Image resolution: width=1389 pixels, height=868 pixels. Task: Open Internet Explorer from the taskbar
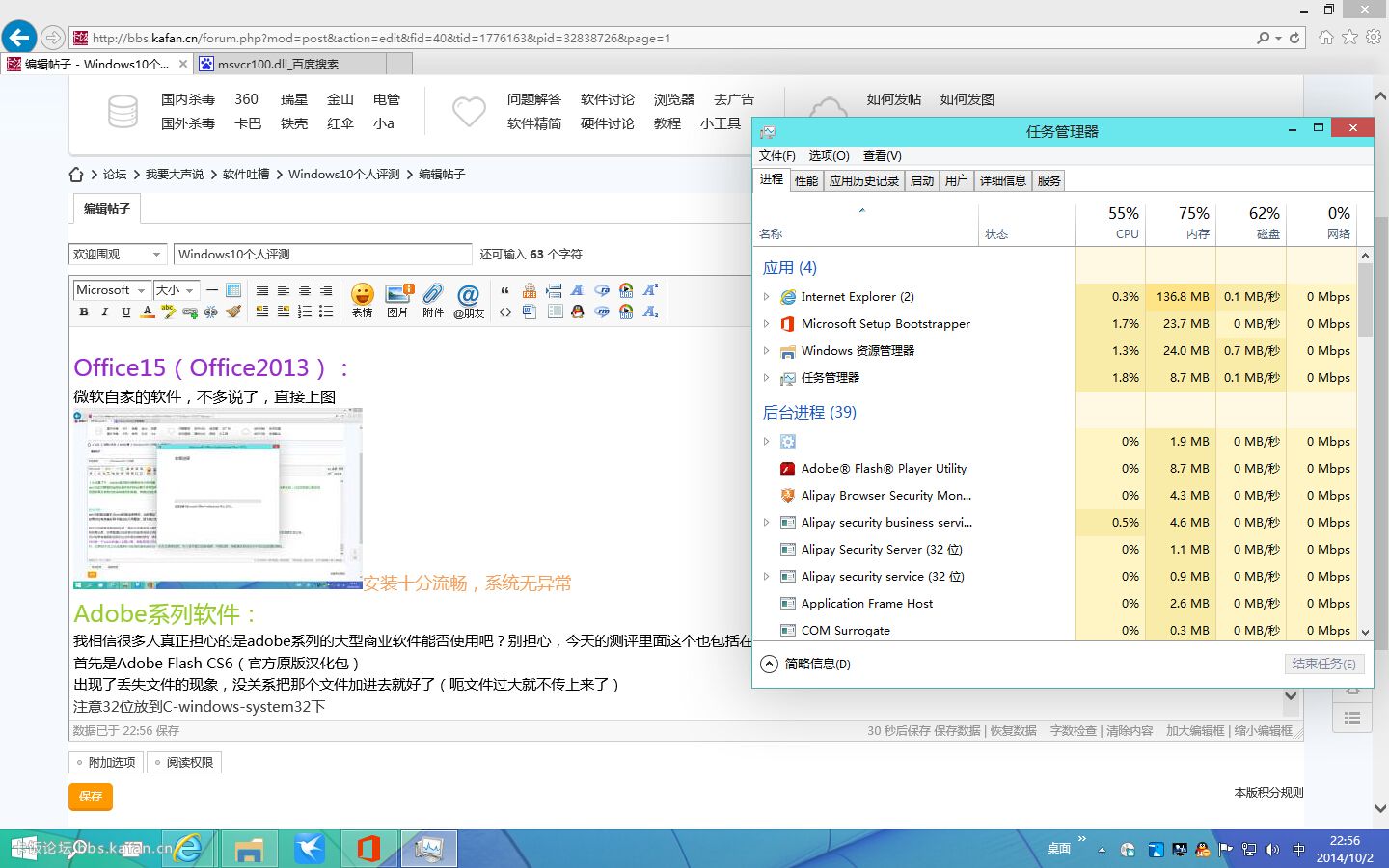(188, 849)
